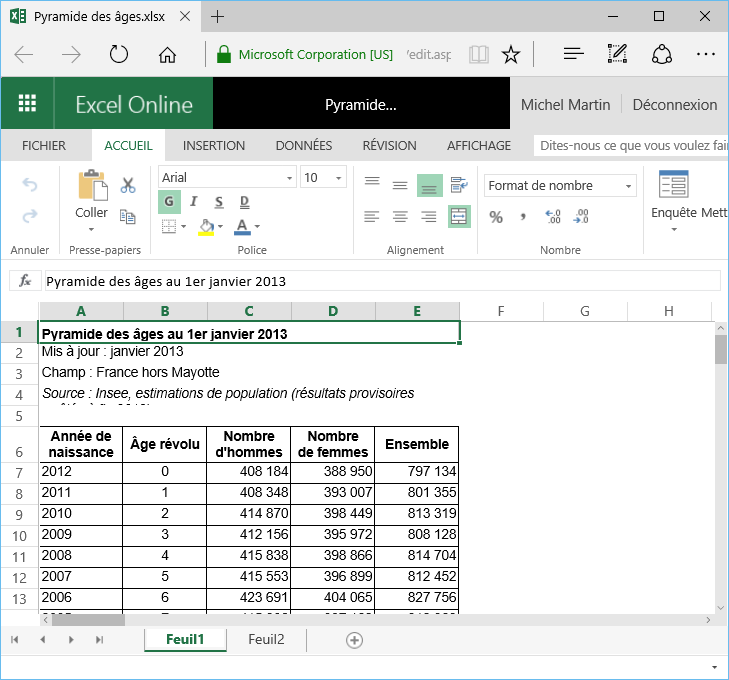729x680 pixels.
Task: Click the increase decimal places icon
Action: tap(553, 217)
